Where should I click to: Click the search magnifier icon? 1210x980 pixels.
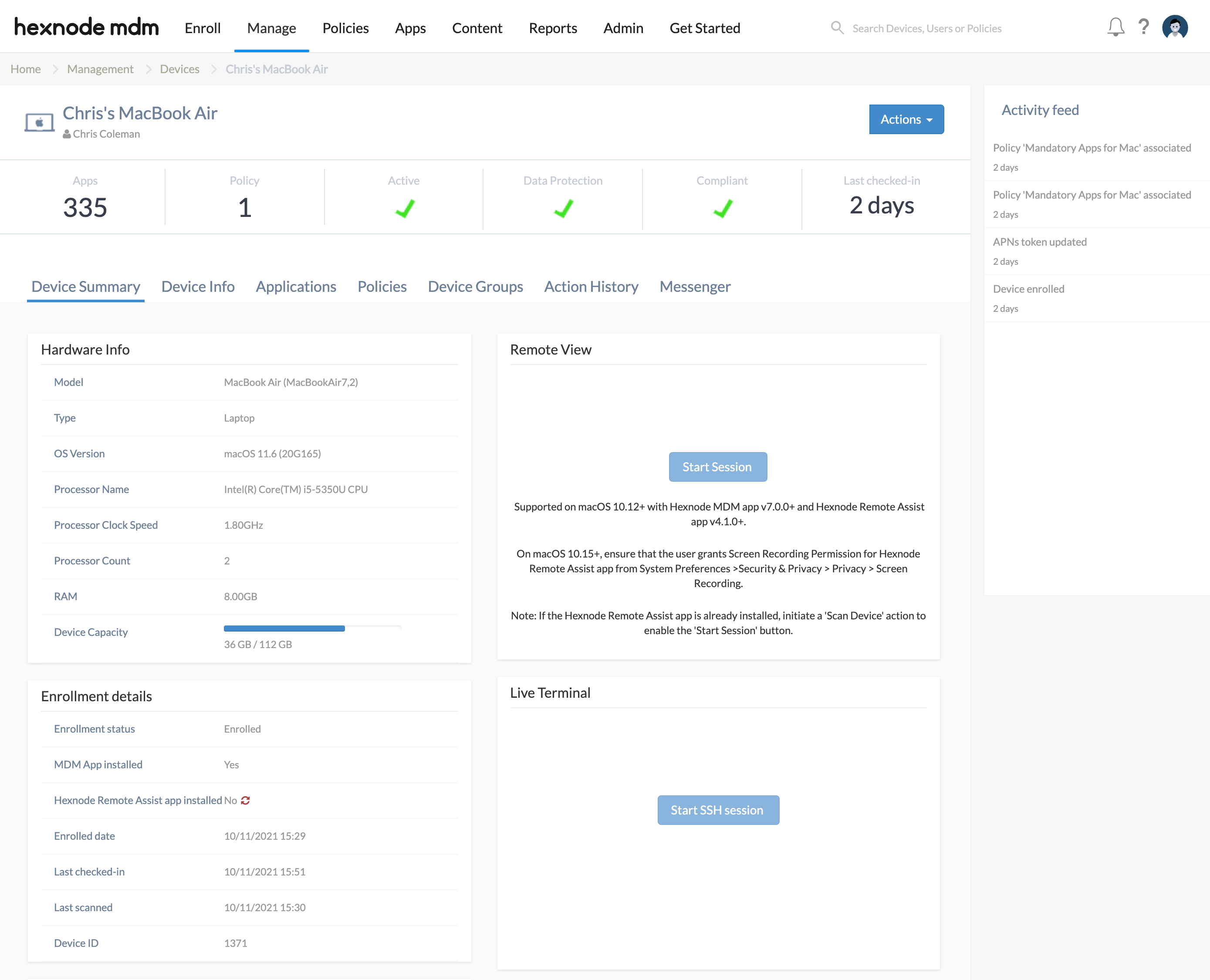[x=837, y=28]
